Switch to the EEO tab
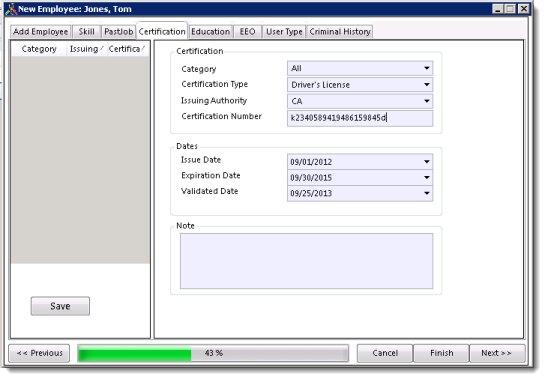 (247, 32)
